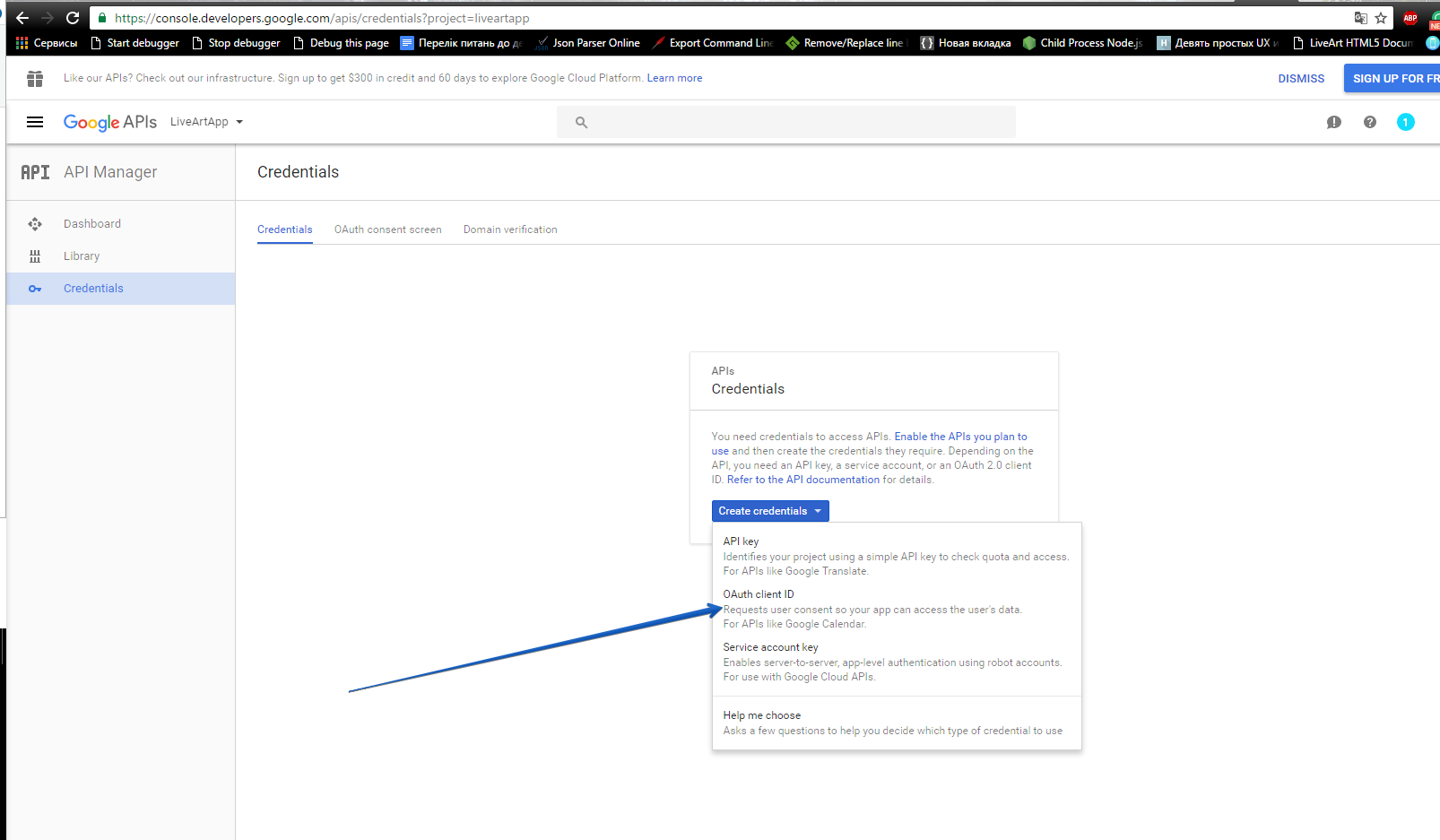Open the Перелік питань bookmark

462,43
